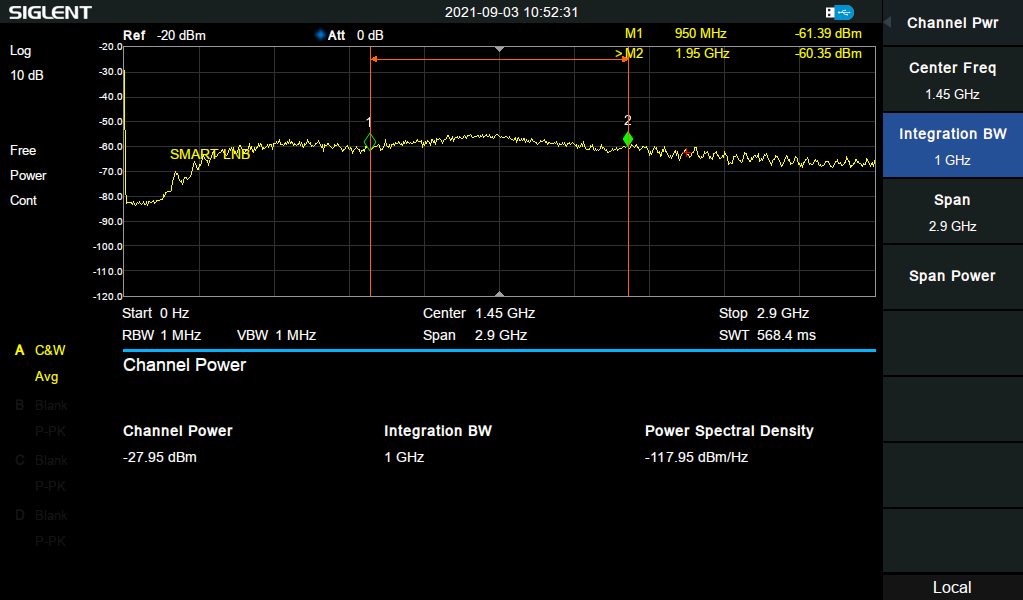
Task: Select trace A C&W entry
Action: (40, 350)
